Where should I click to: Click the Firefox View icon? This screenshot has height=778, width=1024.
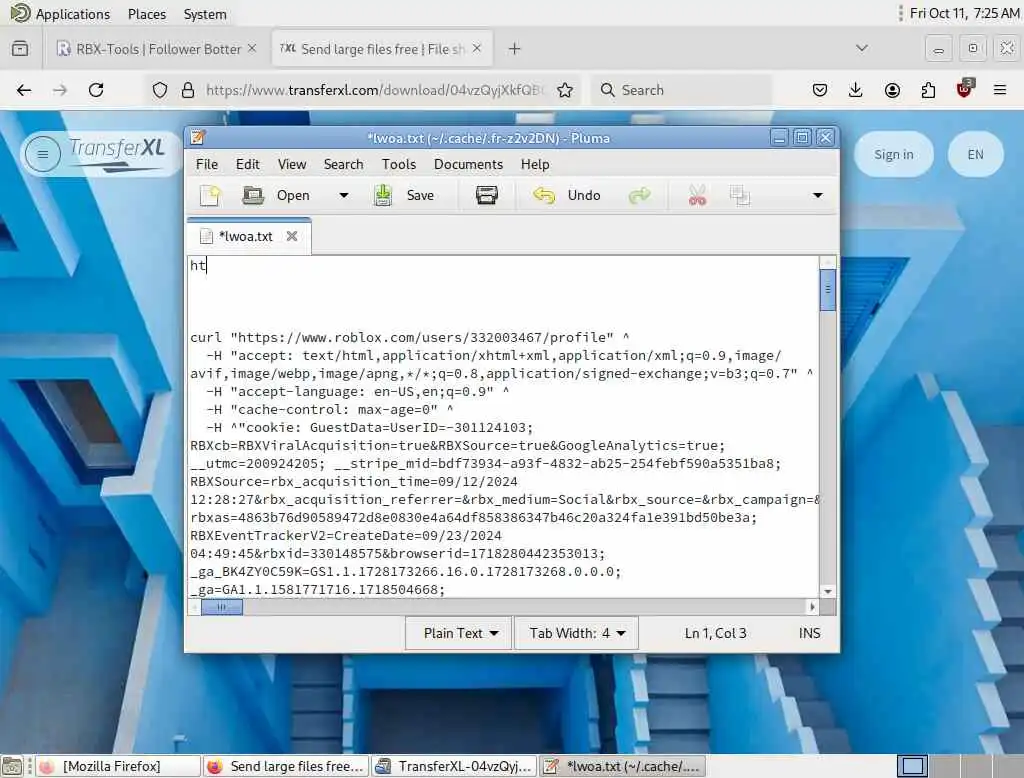pos(20,49)
